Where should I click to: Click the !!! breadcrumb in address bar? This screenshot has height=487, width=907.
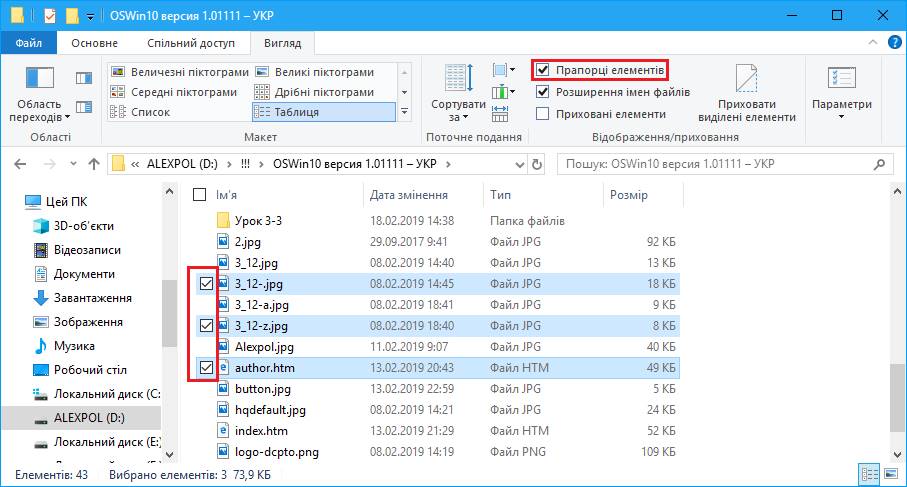click(x=245, y=164)
